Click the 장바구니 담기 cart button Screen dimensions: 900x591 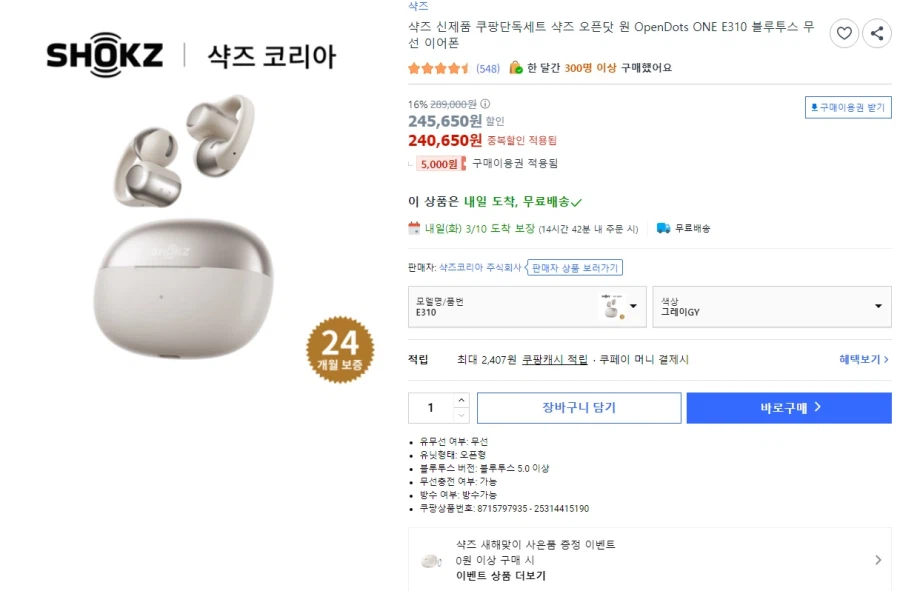point(578,407)
